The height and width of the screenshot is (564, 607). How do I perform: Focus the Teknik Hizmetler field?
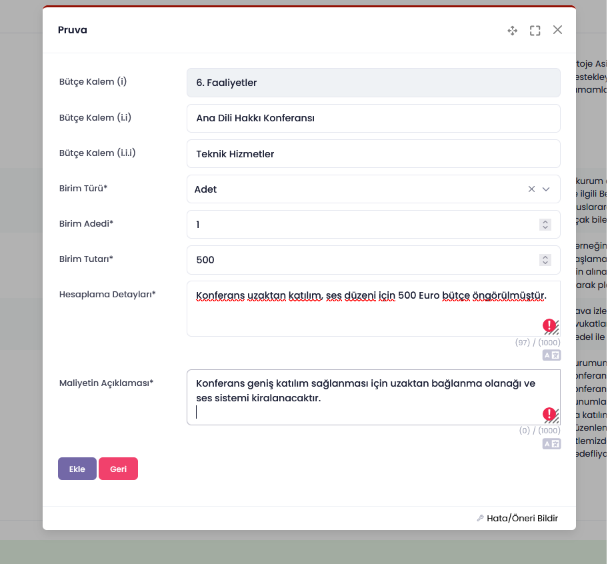[x=373, y=154]
